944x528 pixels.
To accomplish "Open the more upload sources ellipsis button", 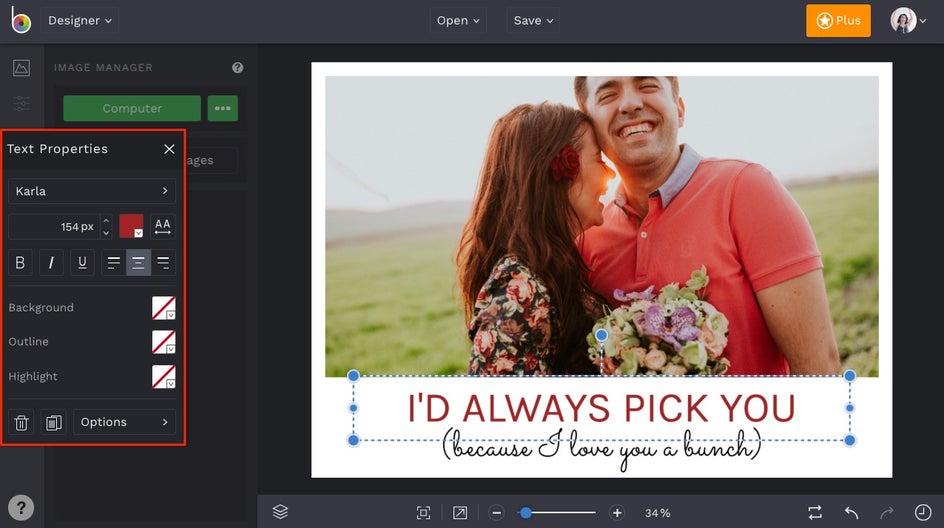I will pyautogui.click(x=223, y=108).
